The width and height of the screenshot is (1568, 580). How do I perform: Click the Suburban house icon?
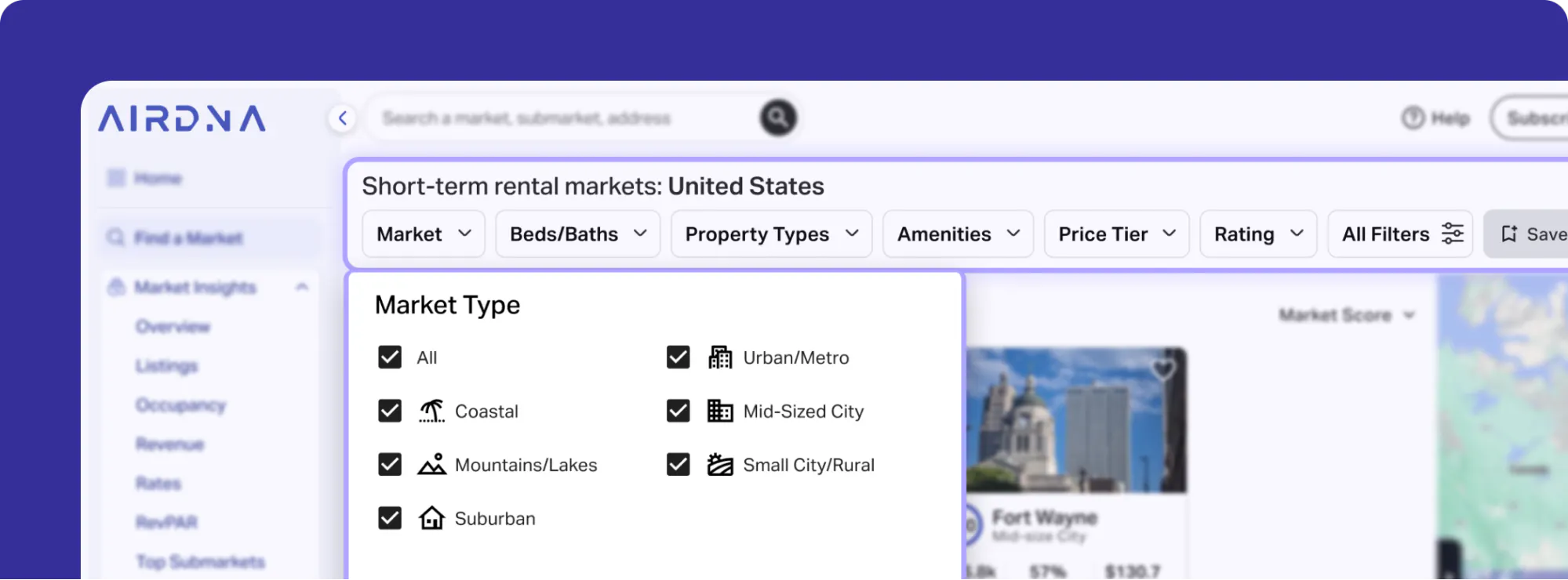click(431, 518)
